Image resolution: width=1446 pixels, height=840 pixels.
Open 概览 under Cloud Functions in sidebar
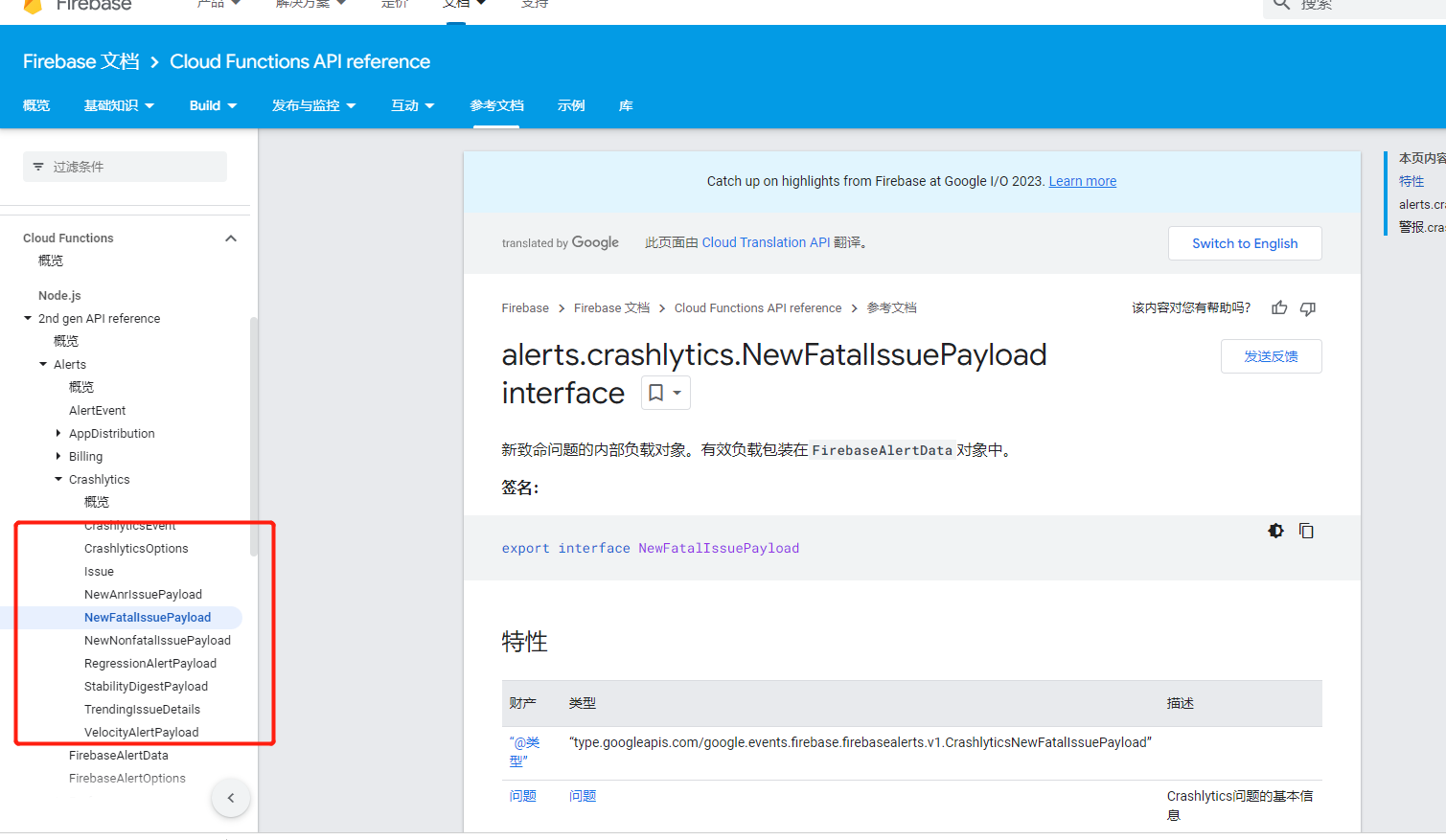(x=51, y=261)
